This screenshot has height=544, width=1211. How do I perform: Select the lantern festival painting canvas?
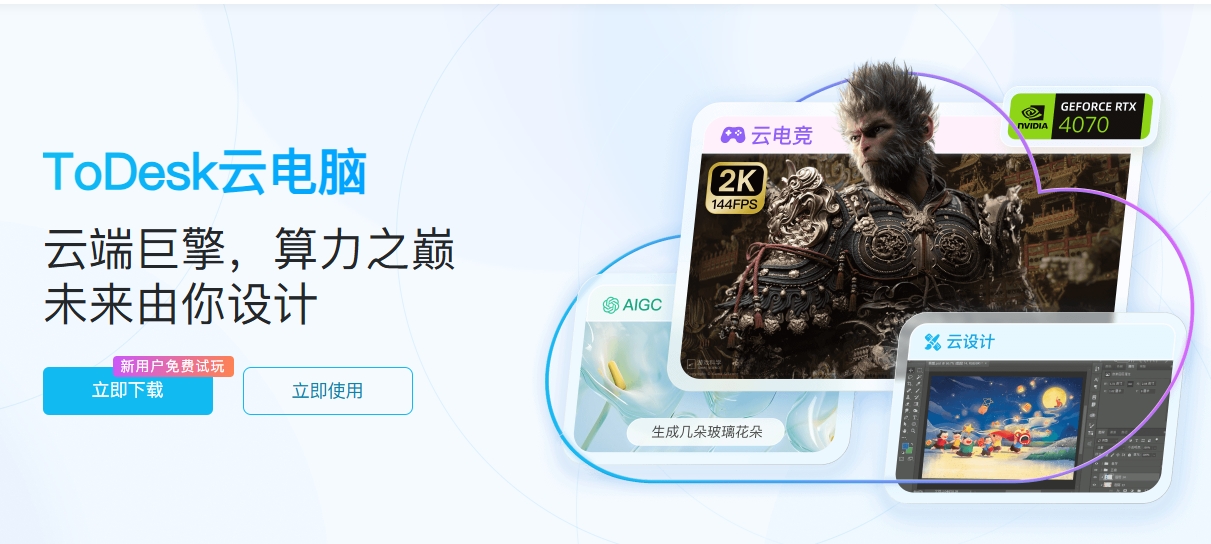[1004, 426]
